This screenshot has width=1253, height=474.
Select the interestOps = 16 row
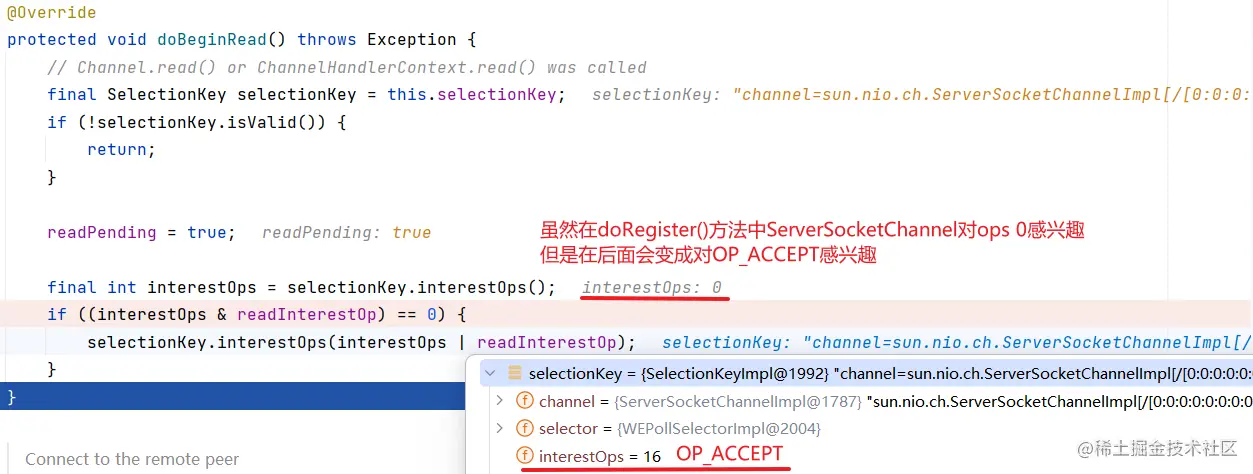point(600,456)
